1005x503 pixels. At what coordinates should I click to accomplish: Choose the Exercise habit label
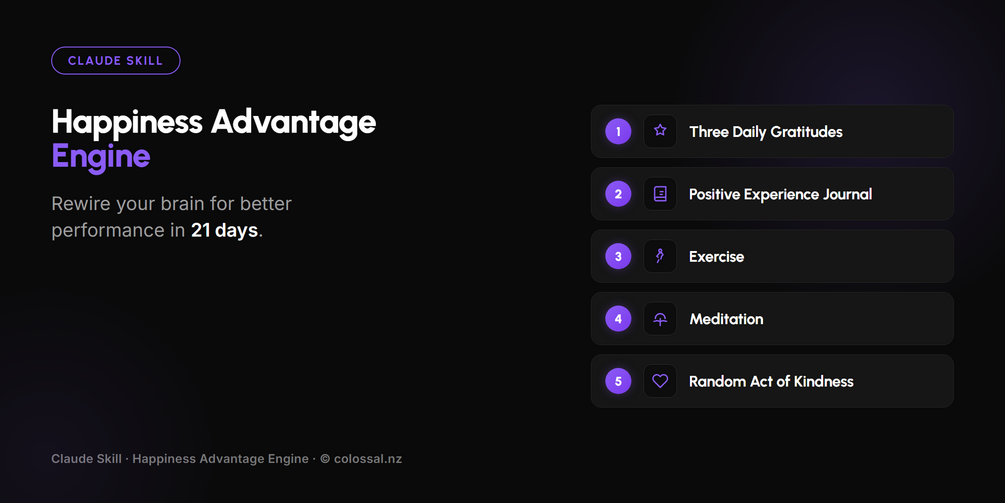pyautogui.click(x=716, y=256)
